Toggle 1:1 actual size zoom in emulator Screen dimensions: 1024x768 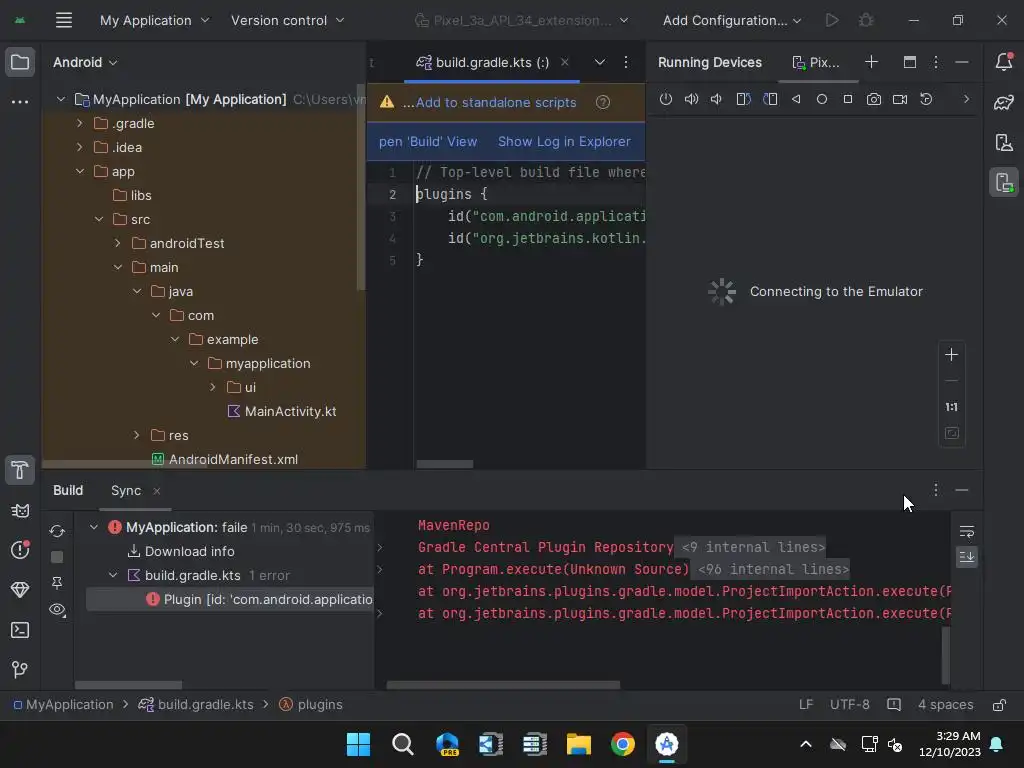click(x=952, y=408)
